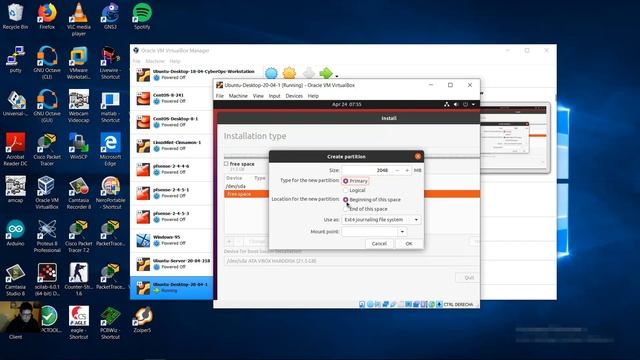The height and width of the screenshot is (360, 640).
Task: Open the Spotify desktop icon
Action: 142,16
